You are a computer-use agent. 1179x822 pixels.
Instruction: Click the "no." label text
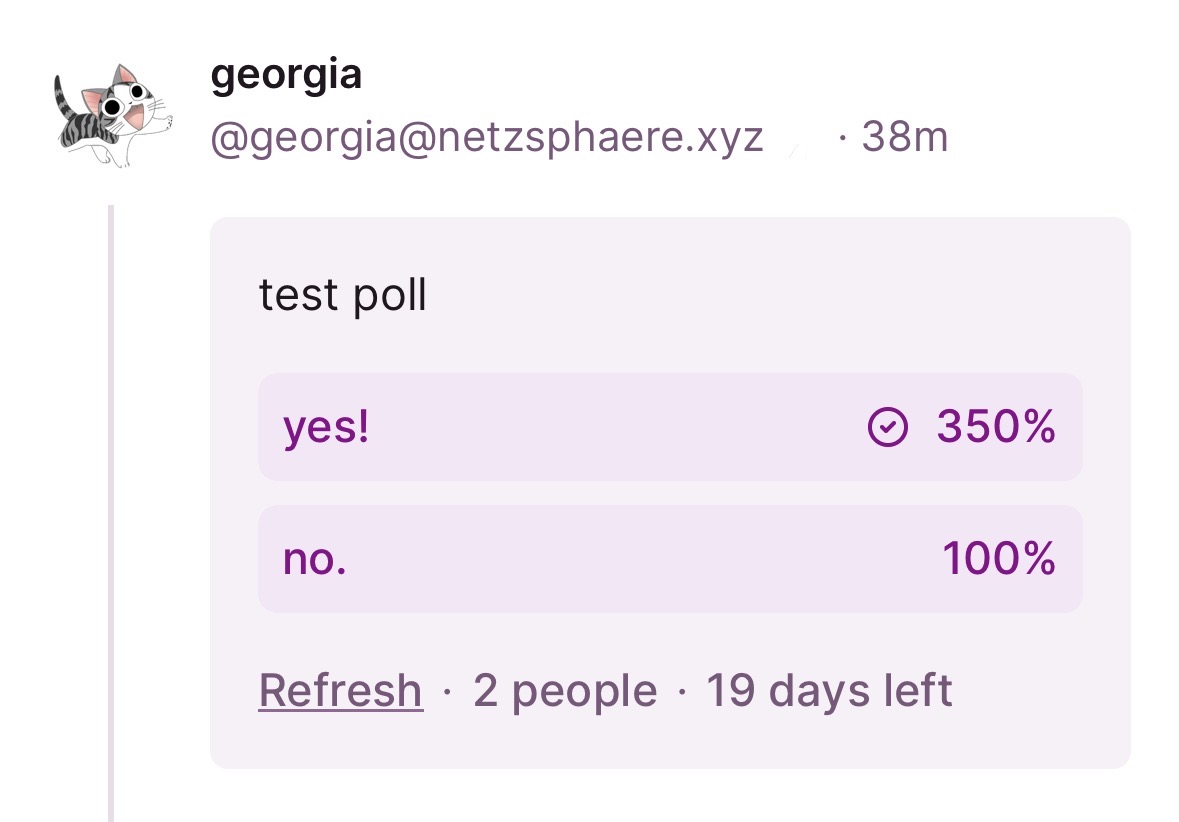click(x=314, y=559)
